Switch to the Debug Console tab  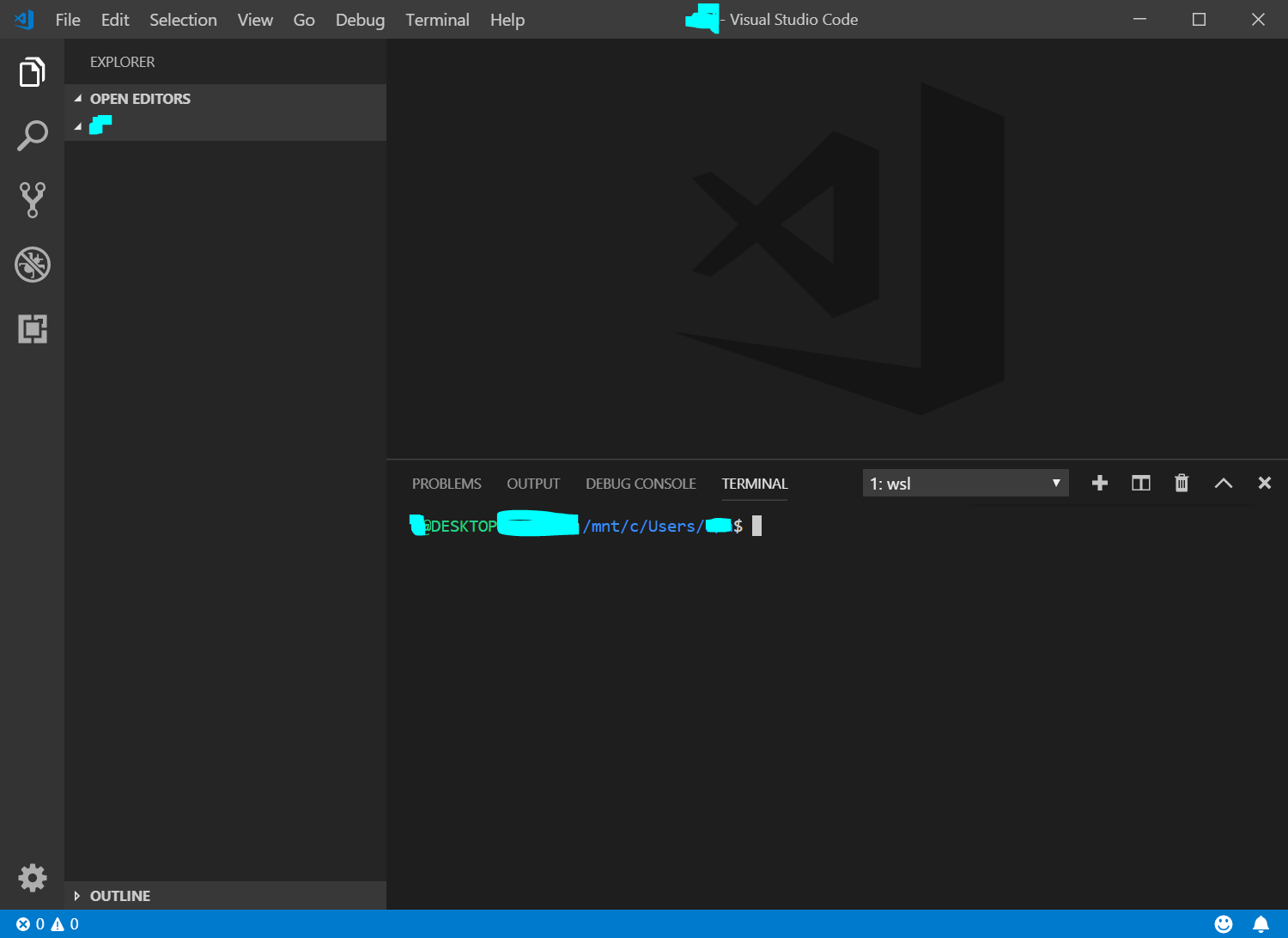coord(641,484)
